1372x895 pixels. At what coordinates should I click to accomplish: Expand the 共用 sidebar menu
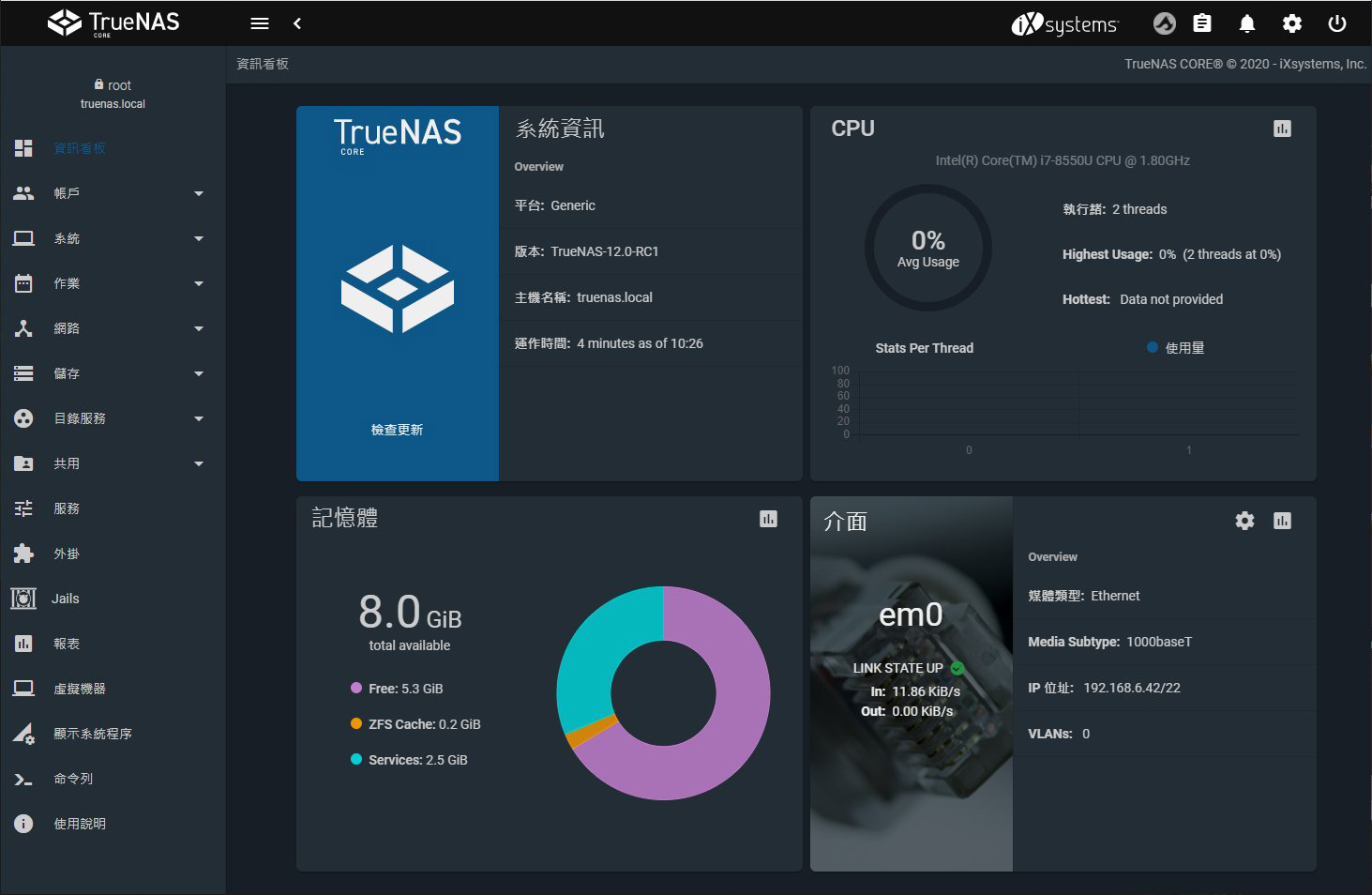click(x=113, y=463)
